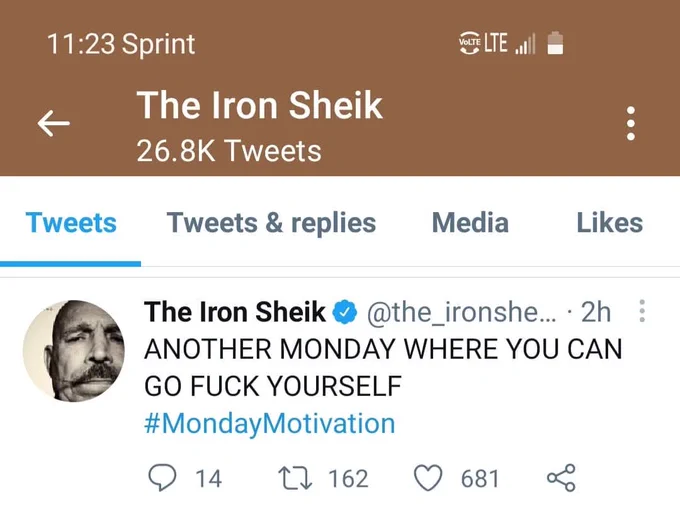Click the blue verified badge

coord(345,312)
